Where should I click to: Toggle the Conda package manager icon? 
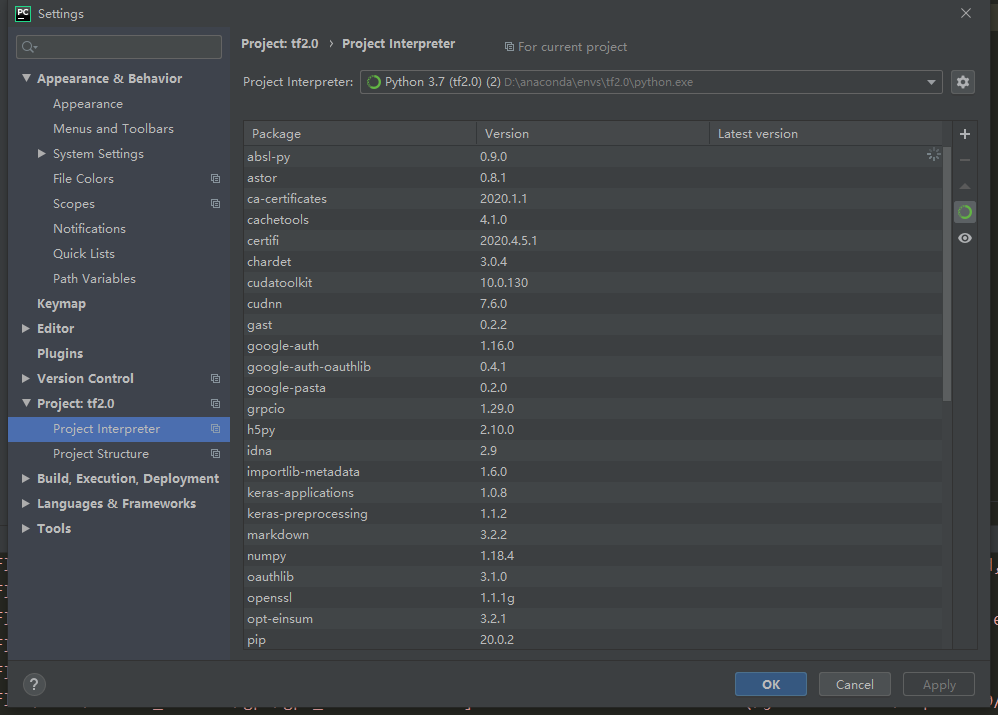pyautogui.click(x=965, y=212)
